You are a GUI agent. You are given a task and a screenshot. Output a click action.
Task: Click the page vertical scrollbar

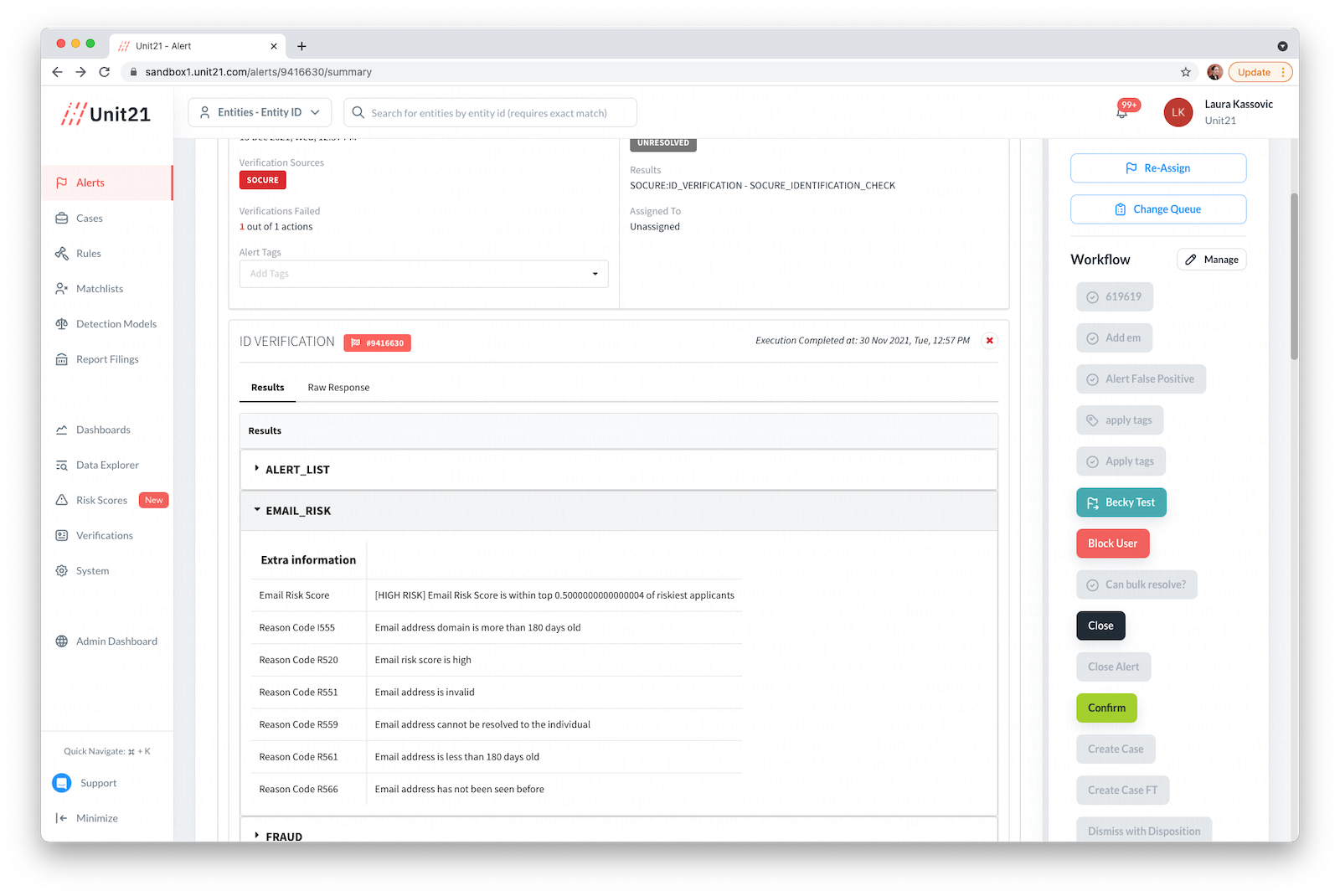point(1294,276)
